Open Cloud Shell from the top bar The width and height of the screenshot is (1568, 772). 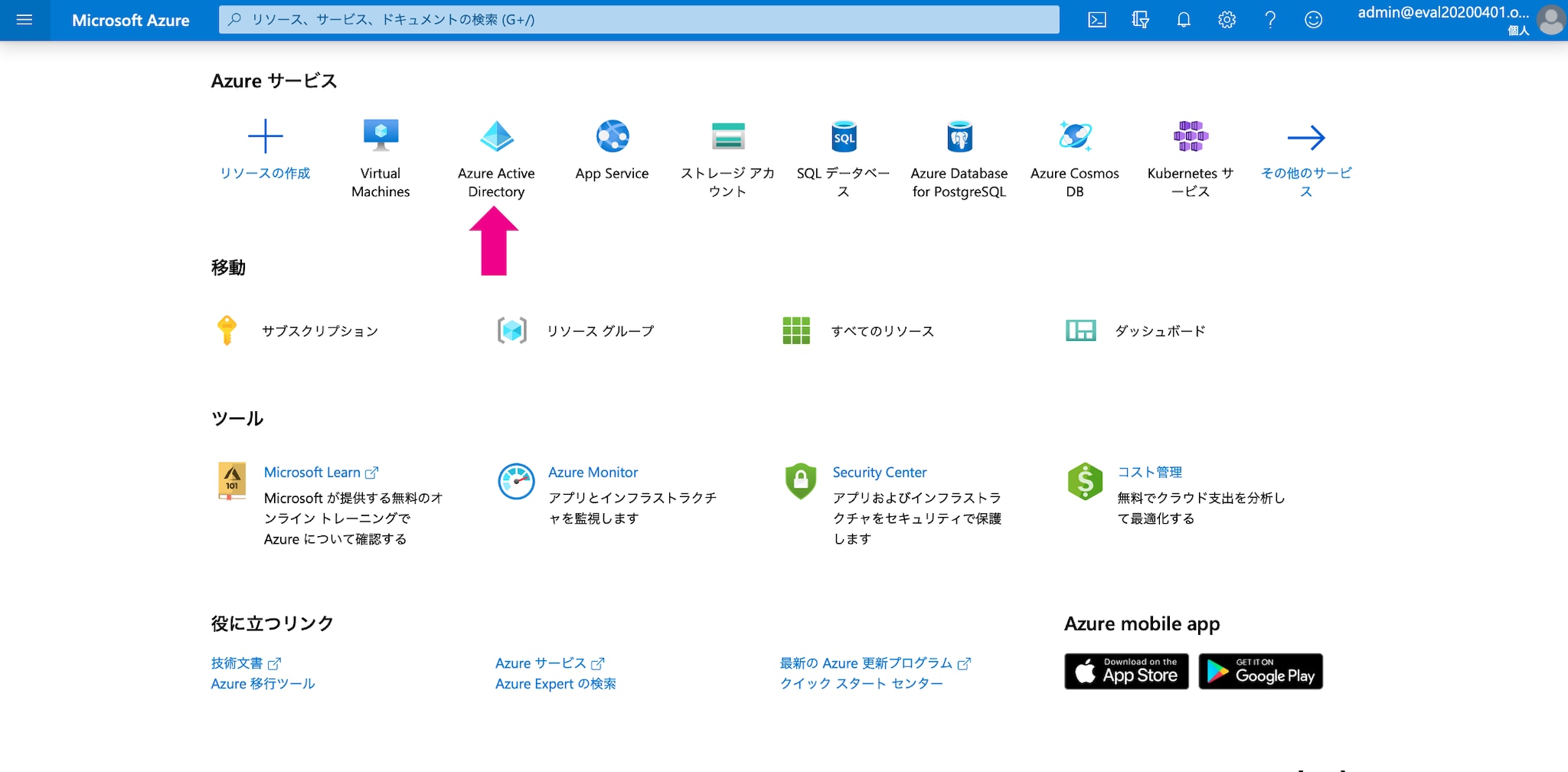click(x=1097, y=20)
